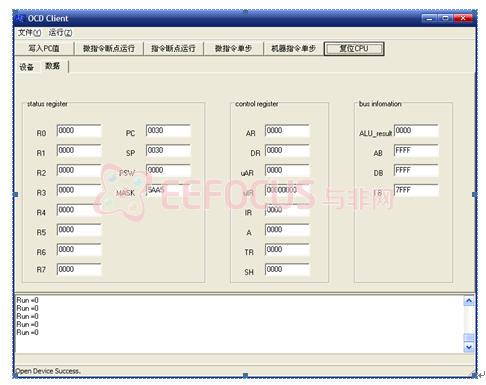Click the R2 register field
The width and height of the screenshot is (486, 385).
79,170
